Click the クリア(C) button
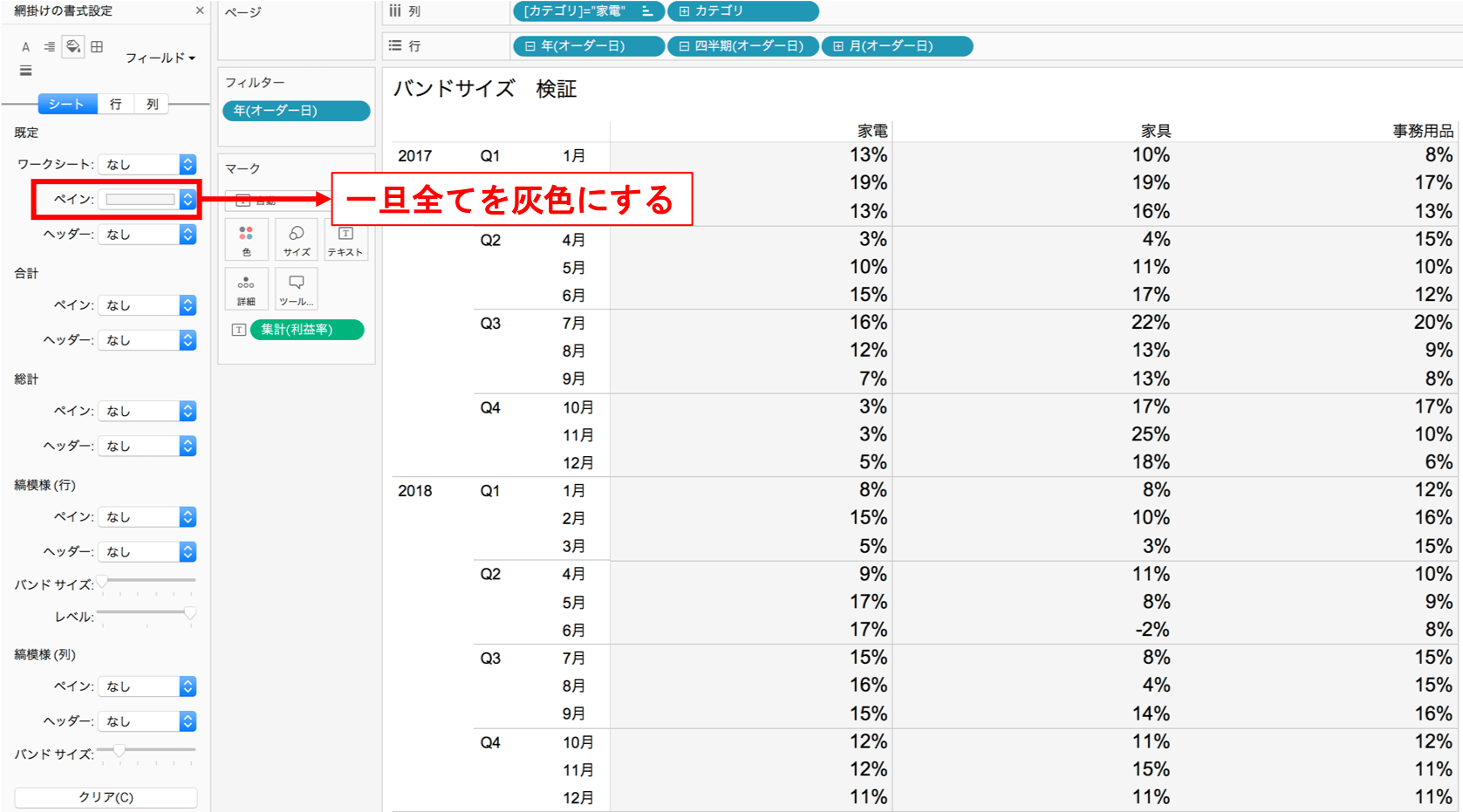 (106, 797)
